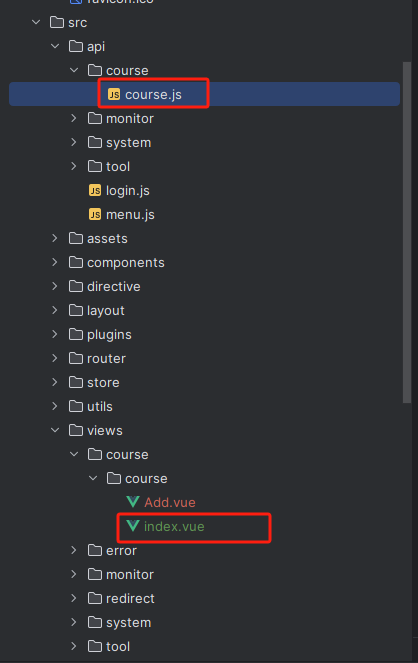Select the Add.vue file
This screenshot has width=418, height=663.
coord(170,502)
